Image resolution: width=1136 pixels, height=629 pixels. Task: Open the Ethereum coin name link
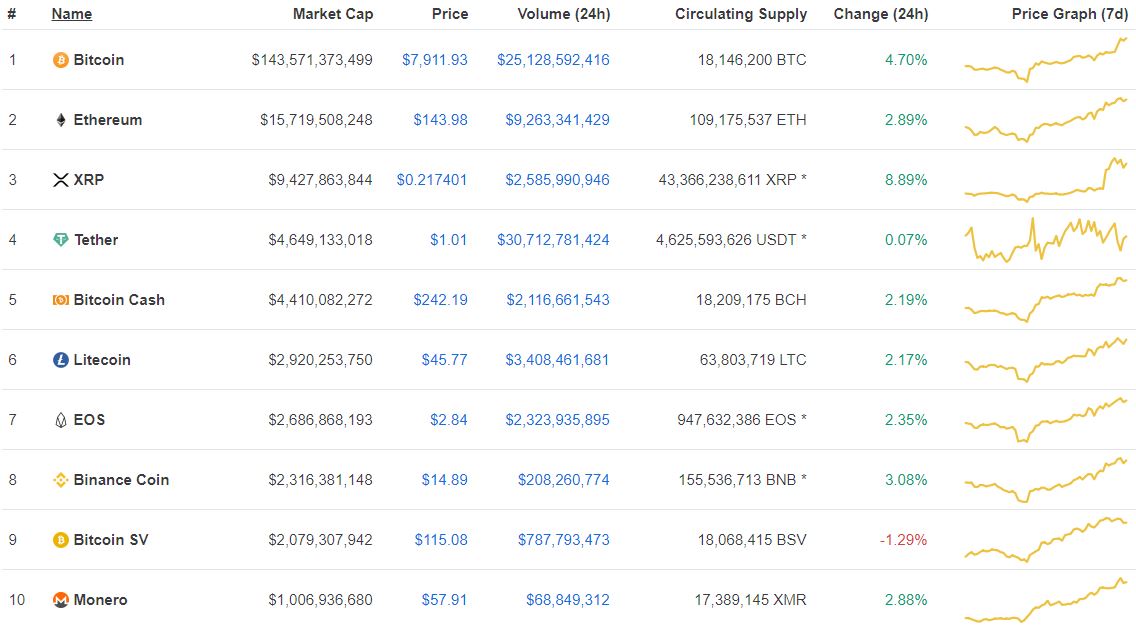point(108,120)
